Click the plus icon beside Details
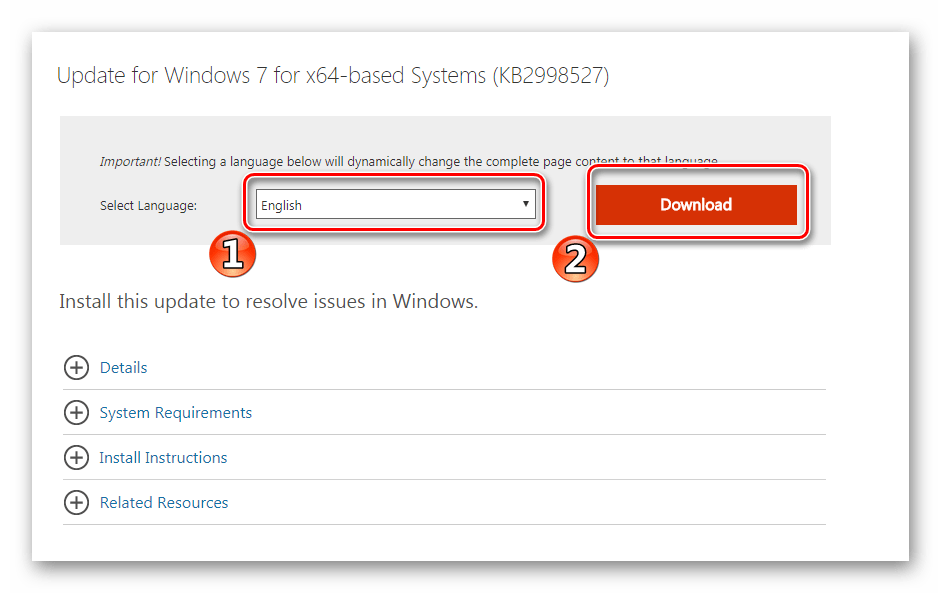Screen dimensions: 941x593 (x=76, y=368)
